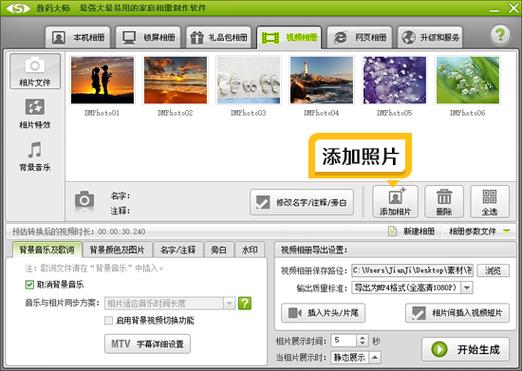
Task: Open the 输出质量标准 dropdown
Action: click(412, 287)
